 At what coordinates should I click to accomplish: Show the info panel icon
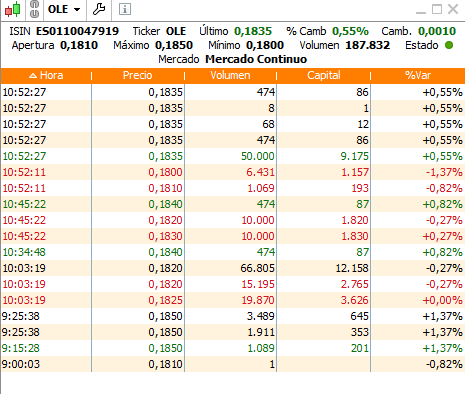pos(125,9)
